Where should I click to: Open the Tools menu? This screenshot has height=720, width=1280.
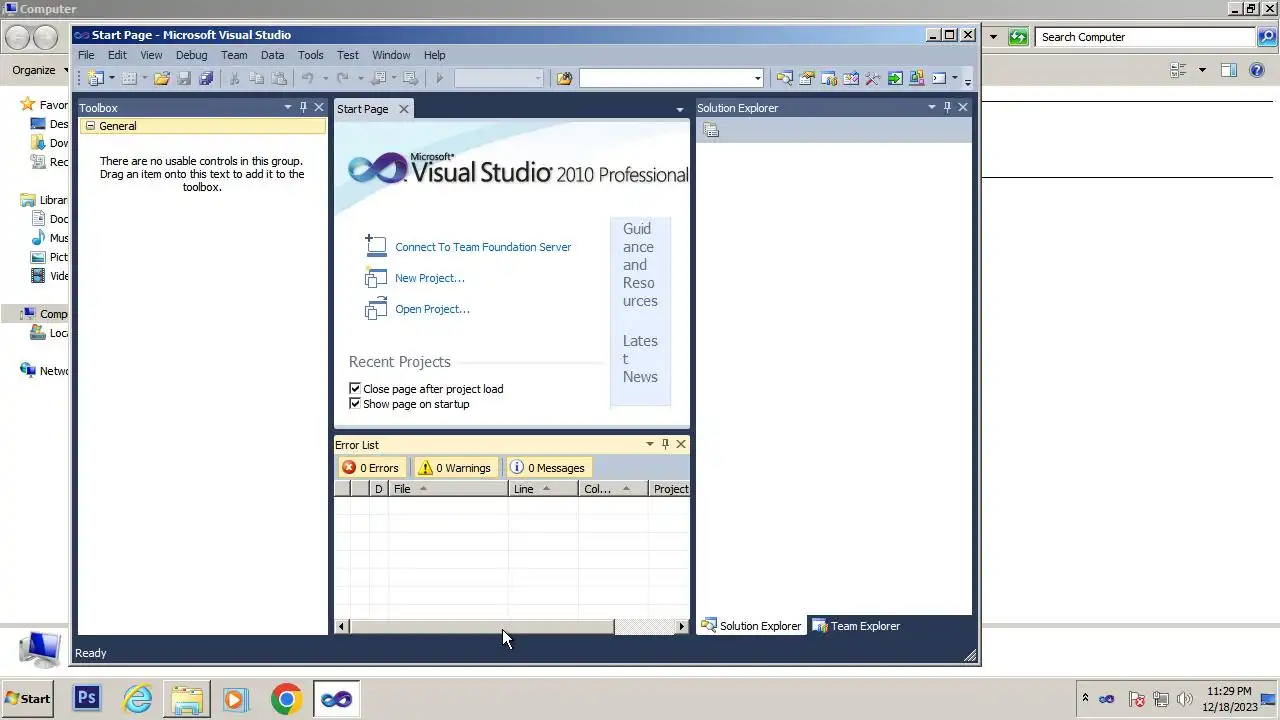tap(310, 55)
